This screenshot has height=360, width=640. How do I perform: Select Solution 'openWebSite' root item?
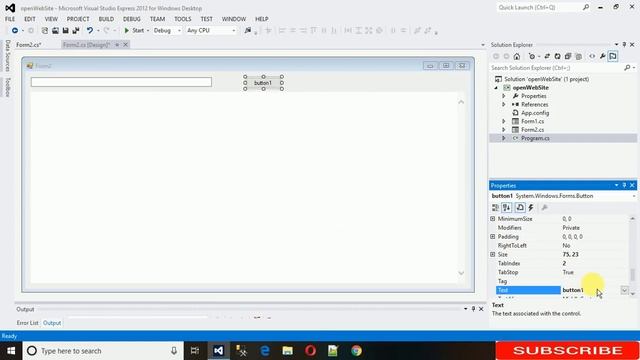pyautogui.click(x=546, y=79)
